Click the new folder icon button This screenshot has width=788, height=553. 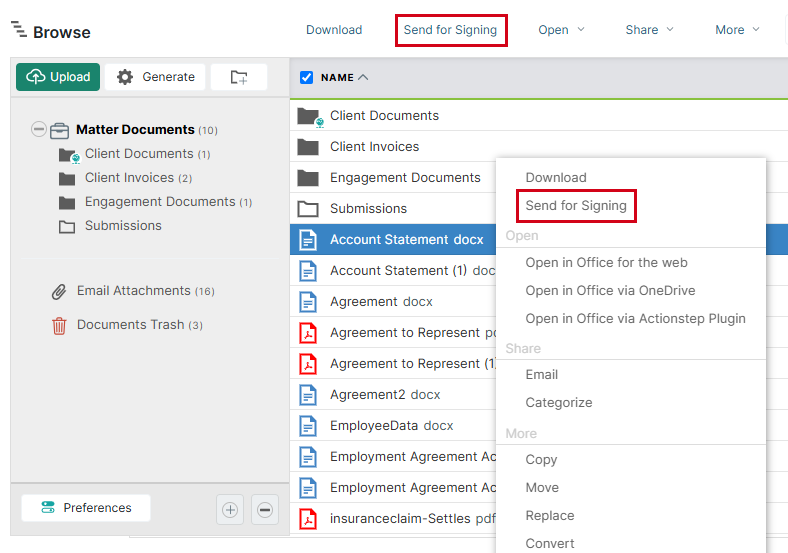(x=238, y=77)
